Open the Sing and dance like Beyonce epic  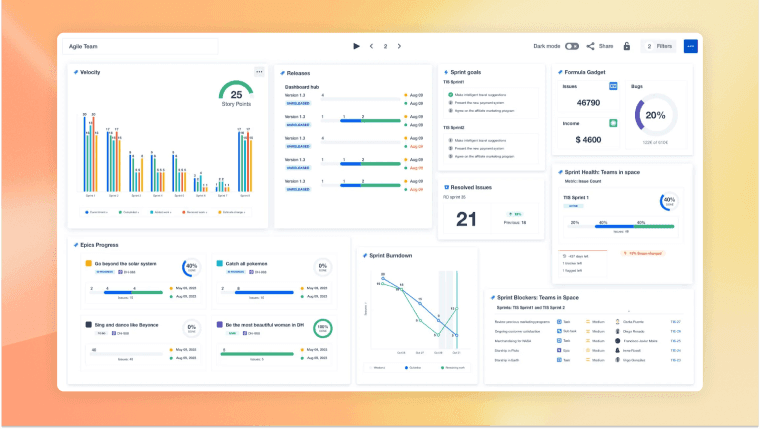[x=127, y=325]
